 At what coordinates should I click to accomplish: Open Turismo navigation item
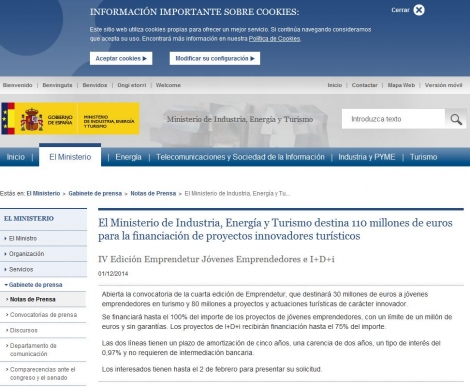423,157
